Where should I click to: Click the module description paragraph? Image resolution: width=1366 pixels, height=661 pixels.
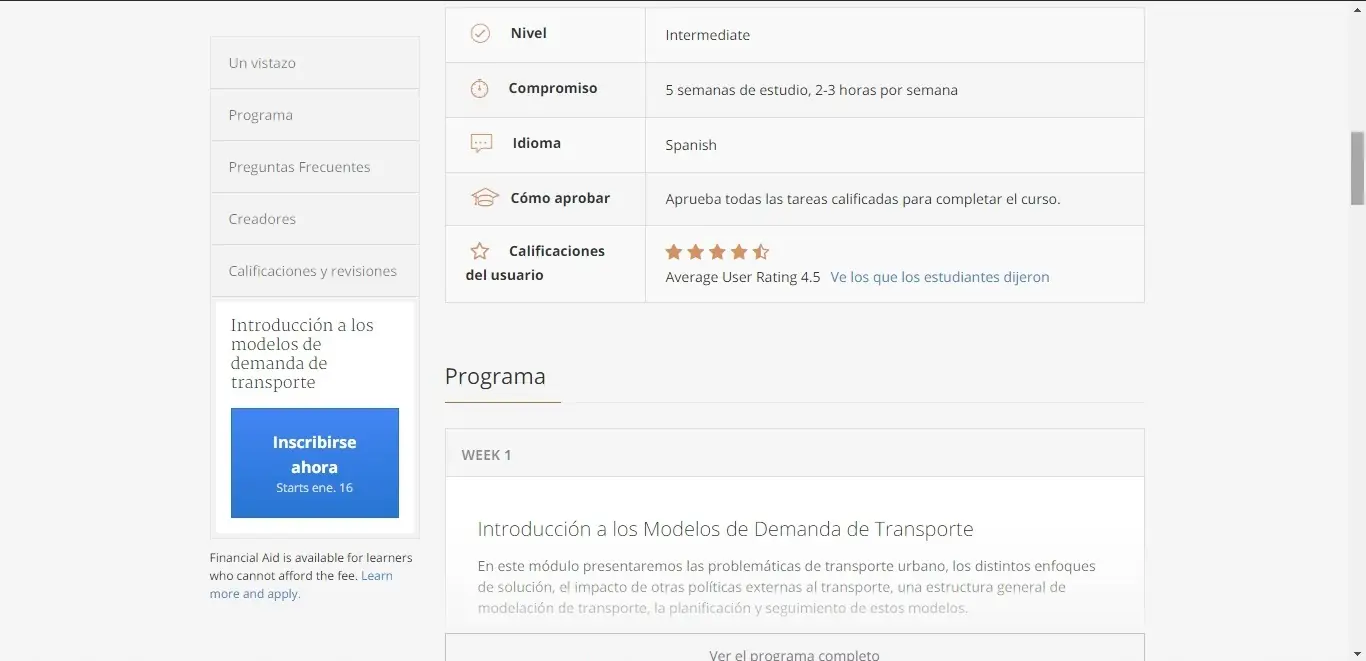pyautogui.click(x=787, y=587)
